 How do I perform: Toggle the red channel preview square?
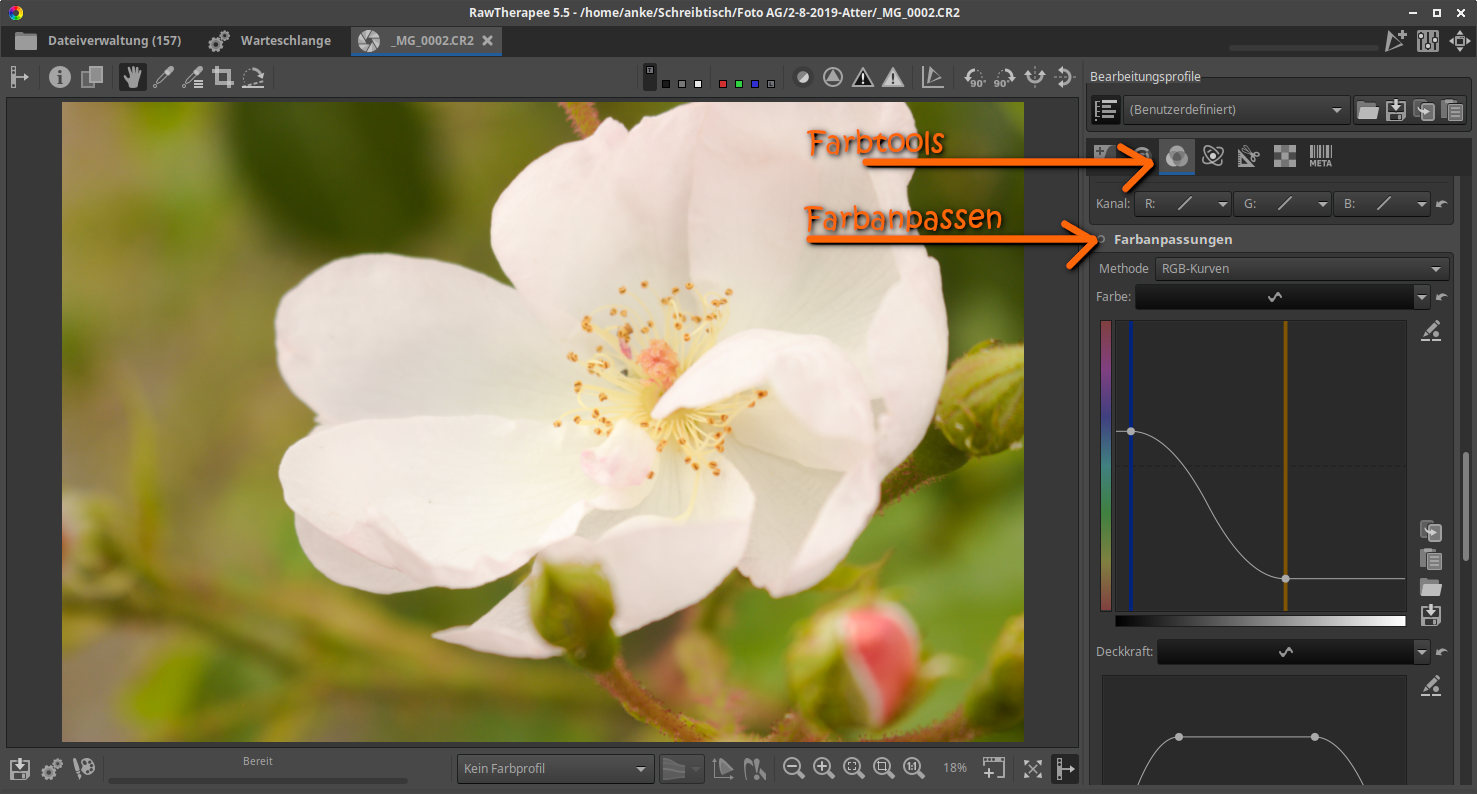[722, 84]
